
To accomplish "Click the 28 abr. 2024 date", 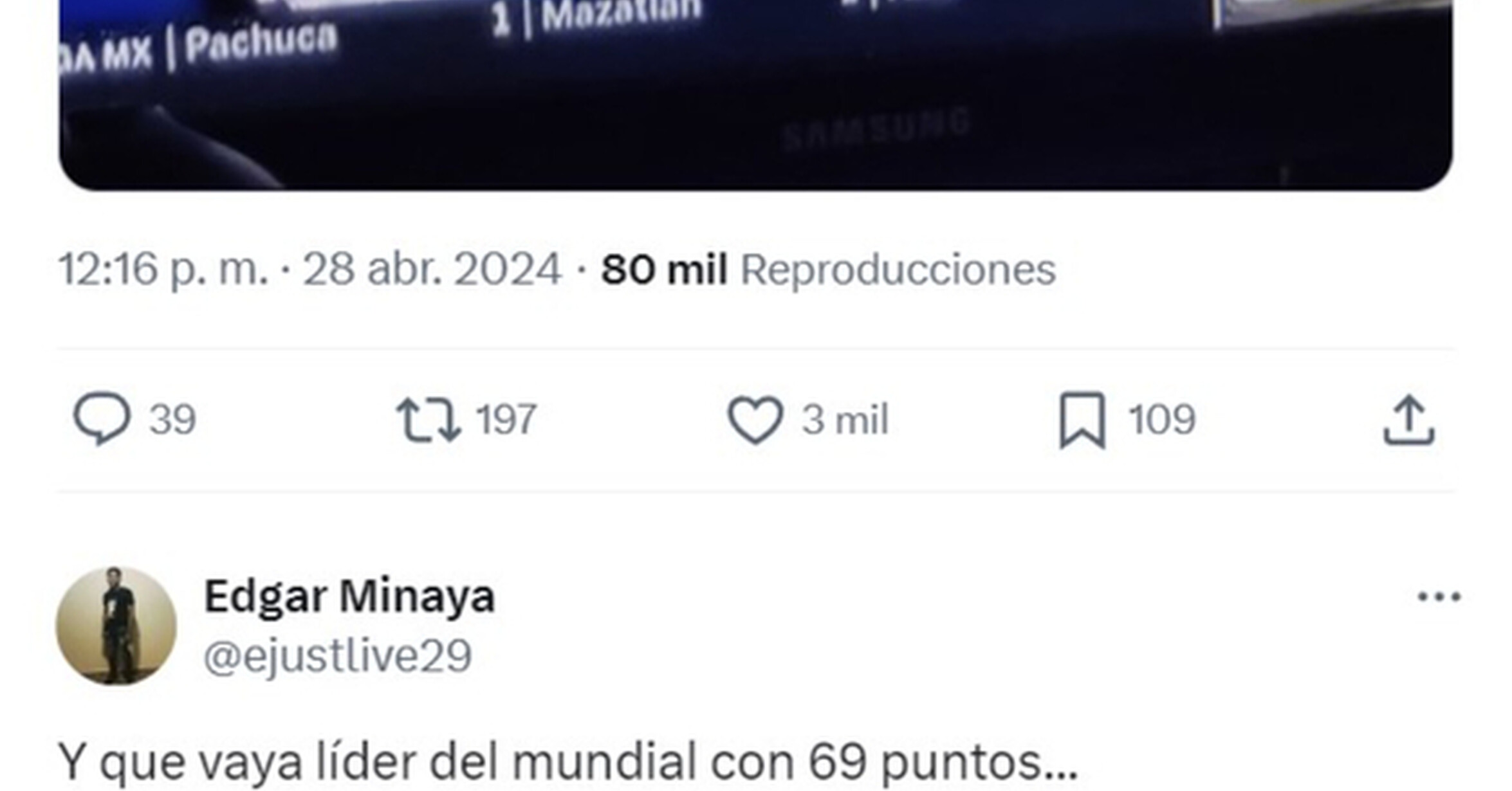I will (x=432, y=269).
